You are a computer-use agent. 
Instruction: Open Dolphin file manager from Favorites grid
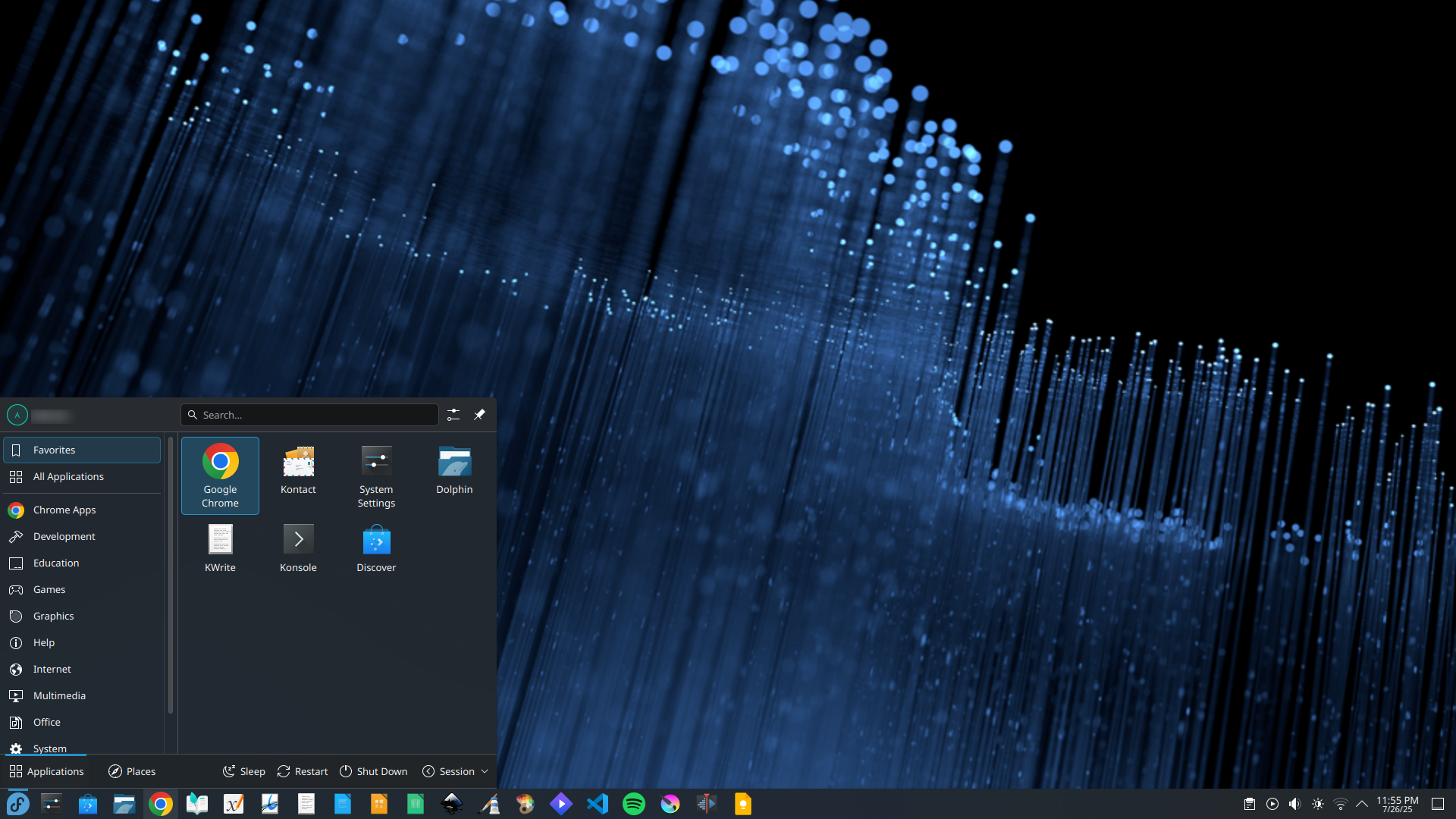point(454,475)
